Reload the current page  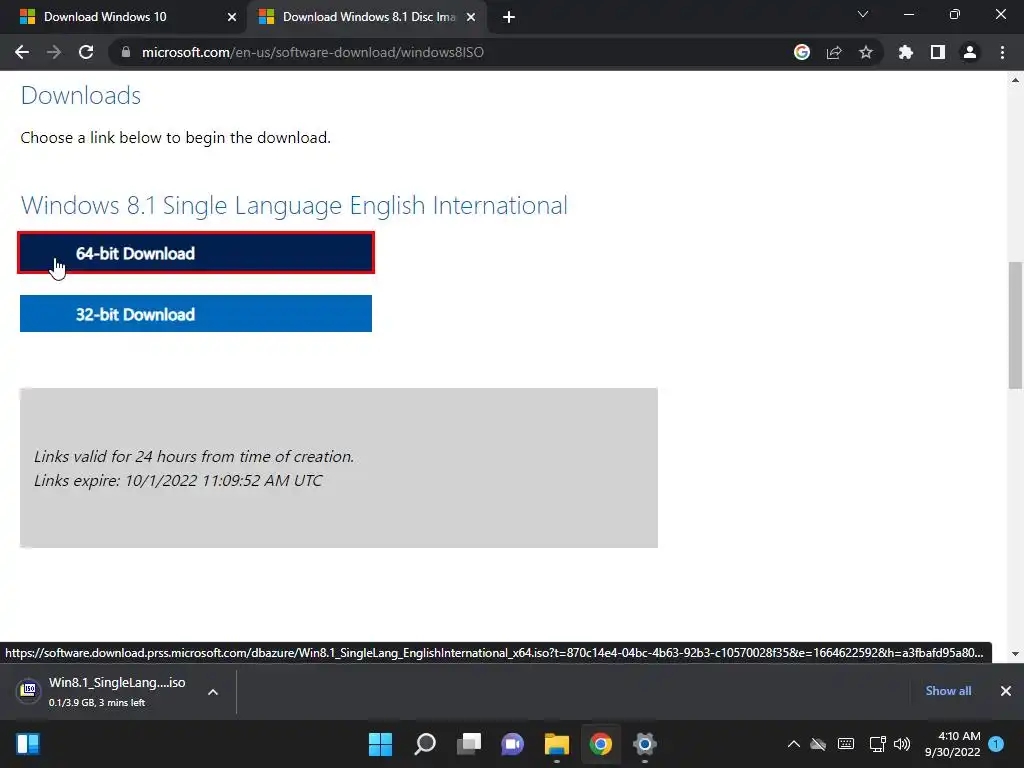tap(86, 52)
